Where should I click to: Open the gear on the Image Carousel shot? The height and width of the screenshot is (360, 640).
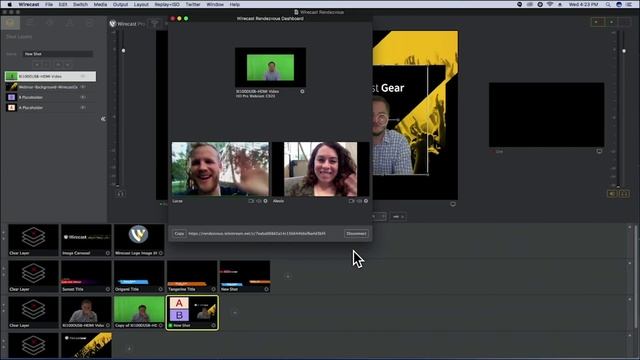[108, 253]
